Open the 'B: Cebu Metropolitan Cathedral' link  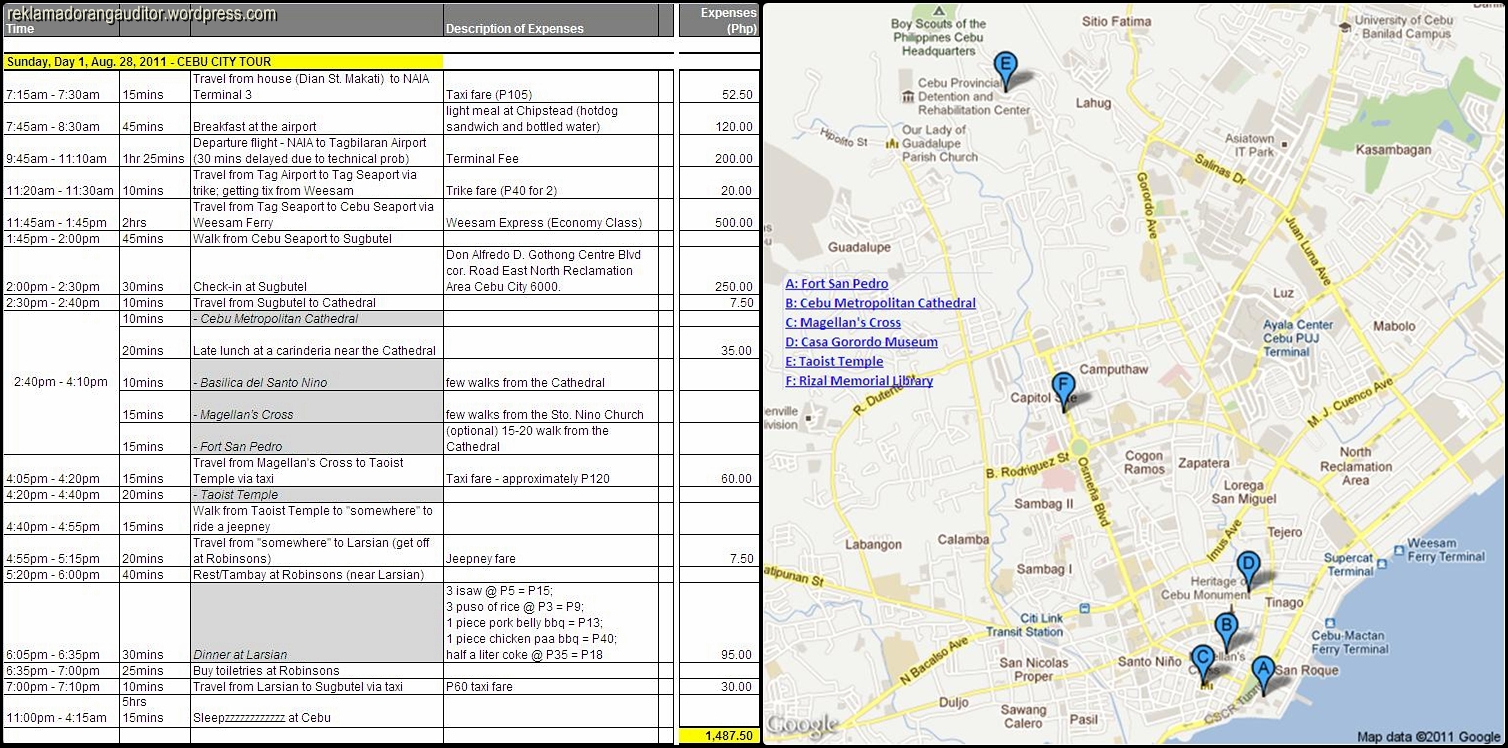880,303
